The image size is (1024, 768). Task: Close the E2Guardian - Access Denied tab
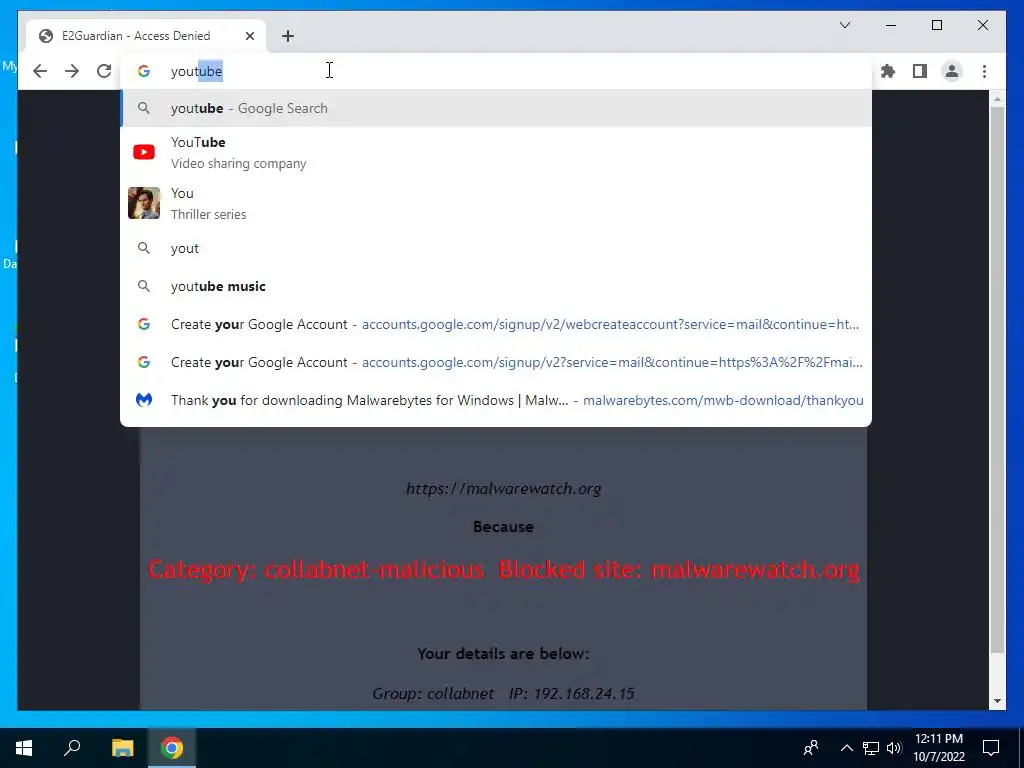click(249, 36)
